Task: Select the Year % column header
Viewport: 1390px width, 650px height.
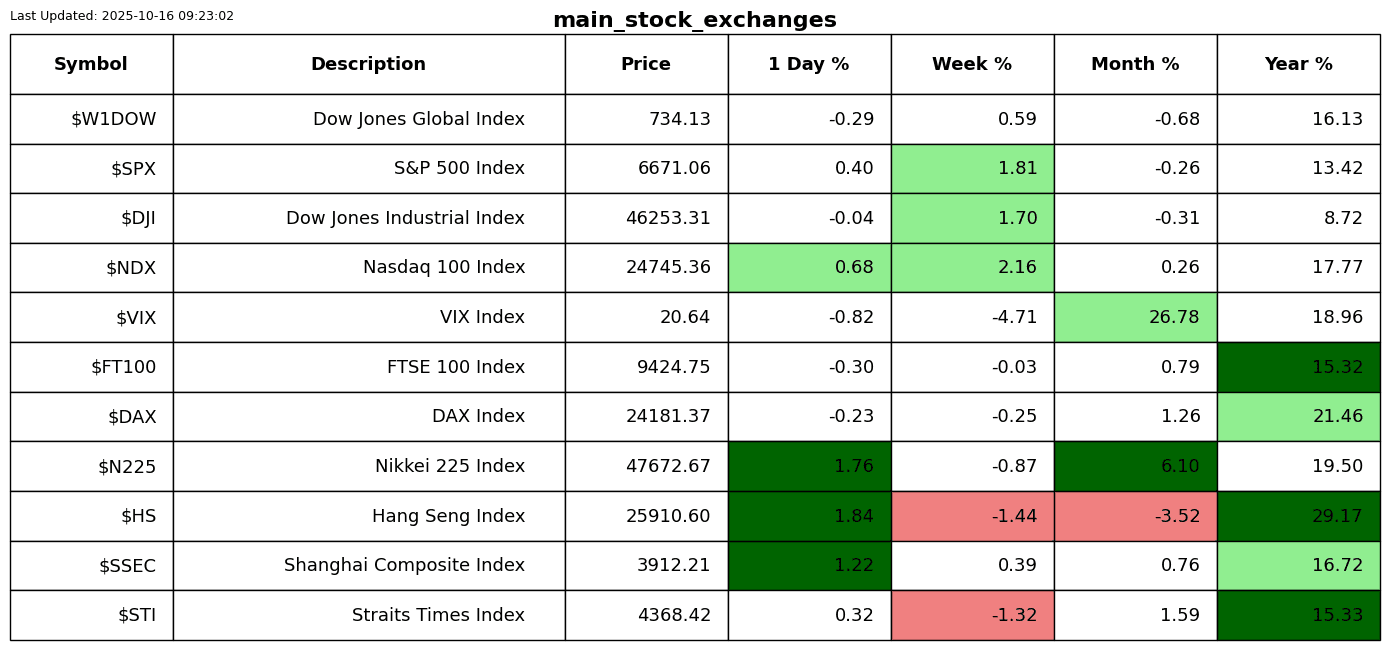Action: pos(1298,65)
